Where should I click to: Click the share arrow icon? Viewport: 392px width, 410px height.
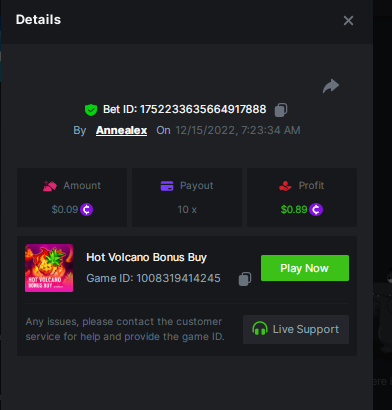331,86
